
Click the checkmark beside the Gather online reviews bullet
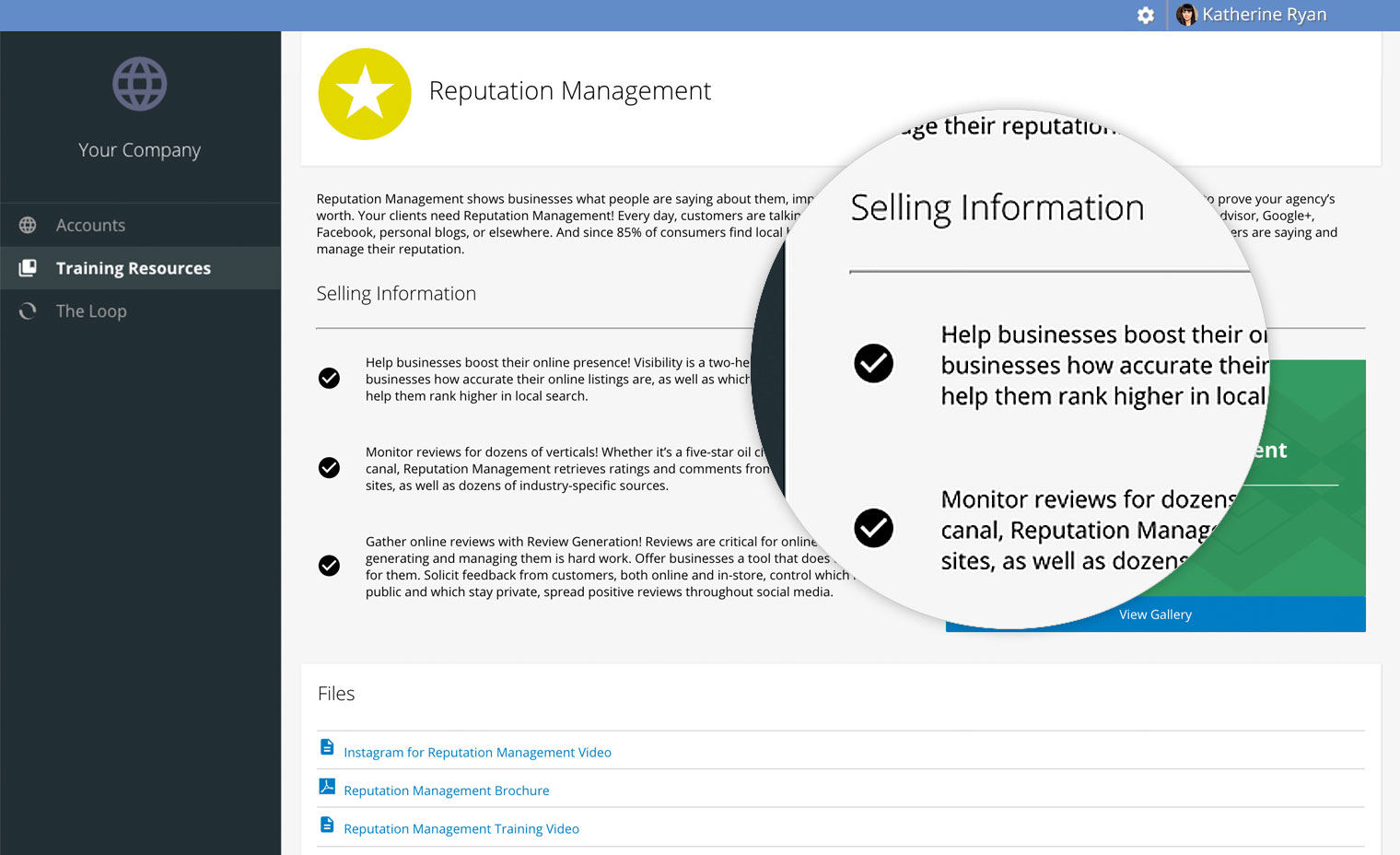point(329,566)
